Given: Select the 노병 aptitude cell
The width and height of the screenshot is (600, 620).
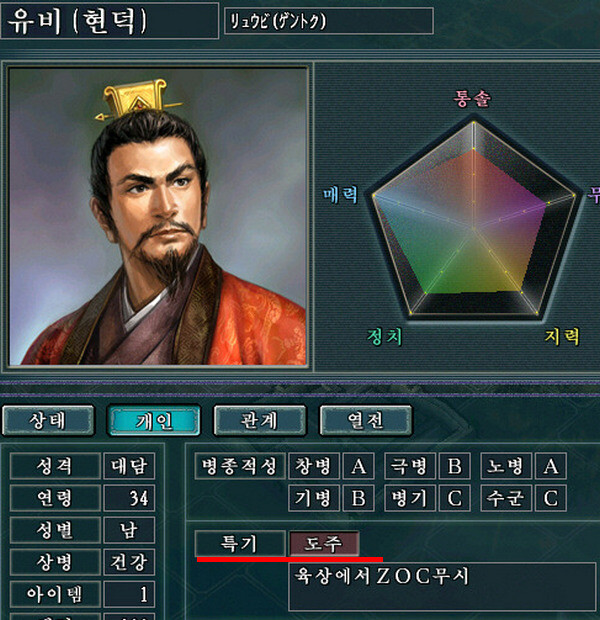Looking at the screenshot, I should tap(506, 466).
